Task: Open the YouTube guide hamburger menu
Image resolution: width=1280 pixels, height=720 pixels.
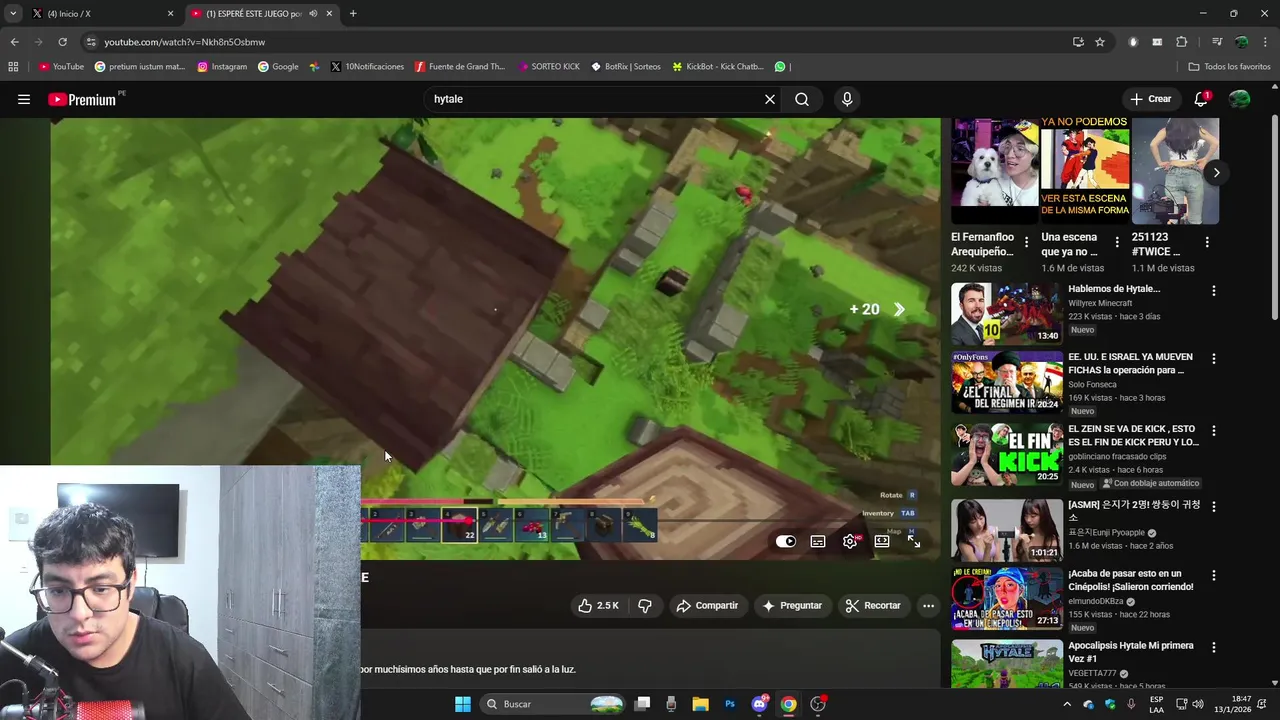Action: point(24,99)
